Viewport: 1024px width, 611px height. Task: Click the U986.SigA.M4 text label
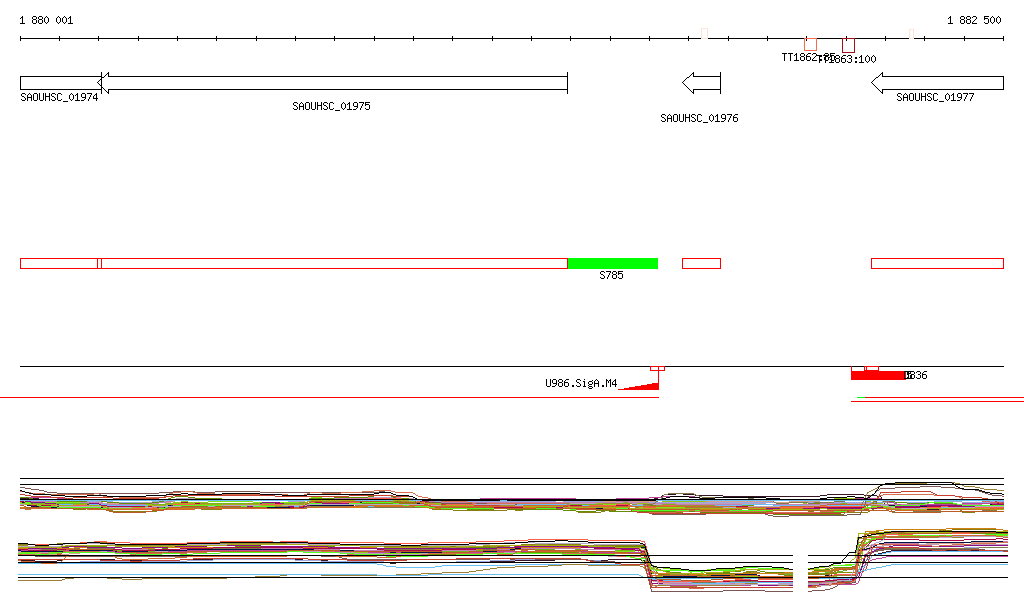point(581,383)
